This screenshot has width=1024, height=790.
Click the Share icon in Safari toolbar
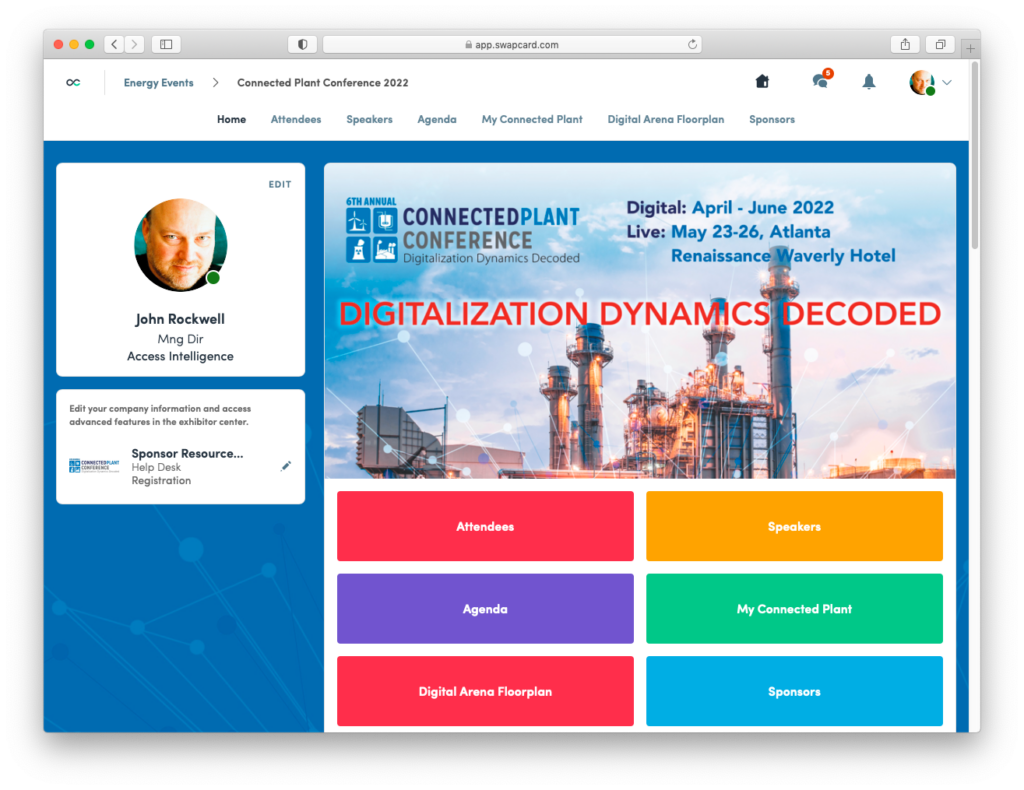click(x=904, y=44)
